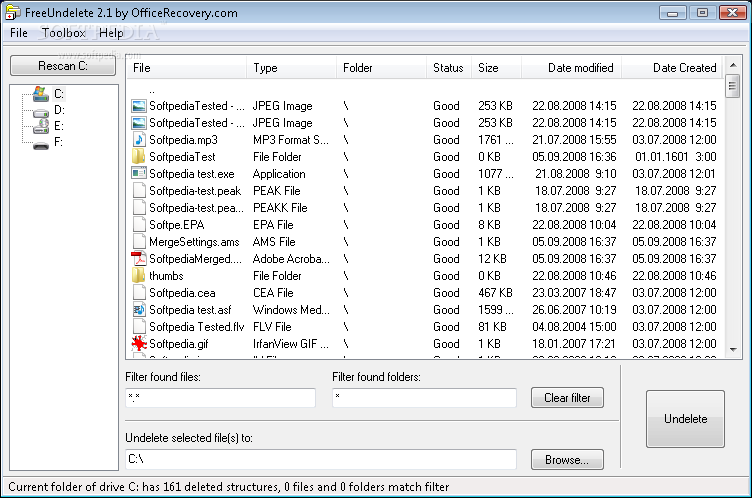Click the file list scrollbar thumb
This screenshot has height=498, width=752.
pos(732,86)
